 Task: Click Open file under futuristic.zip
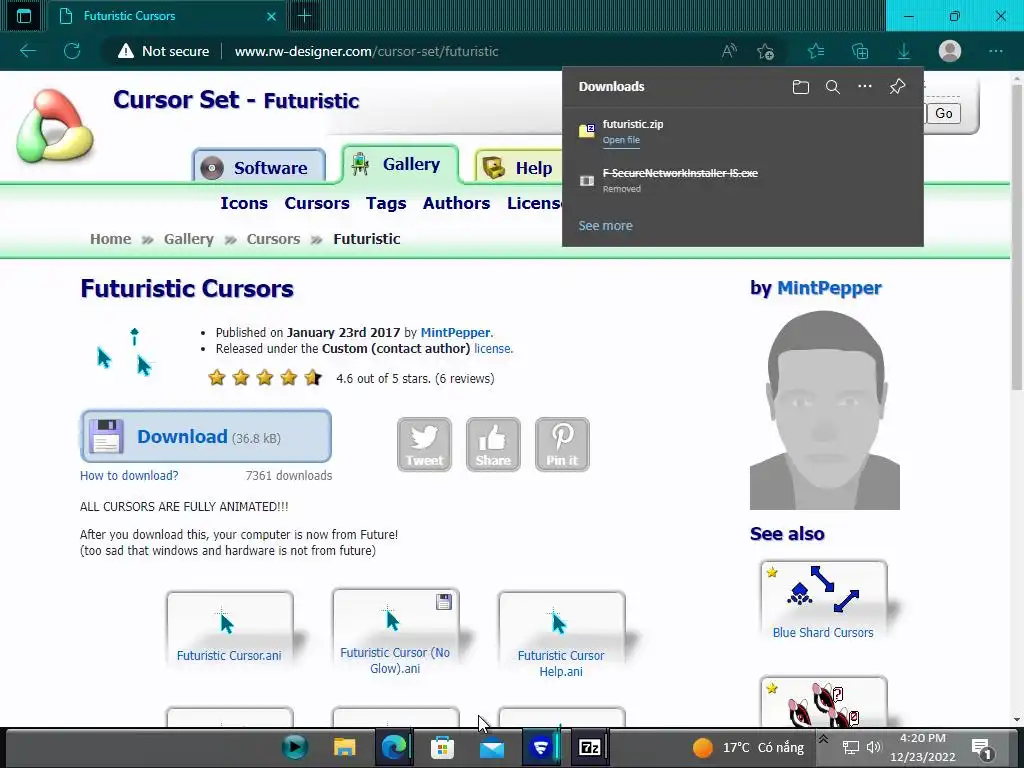[x=621, y=140]
